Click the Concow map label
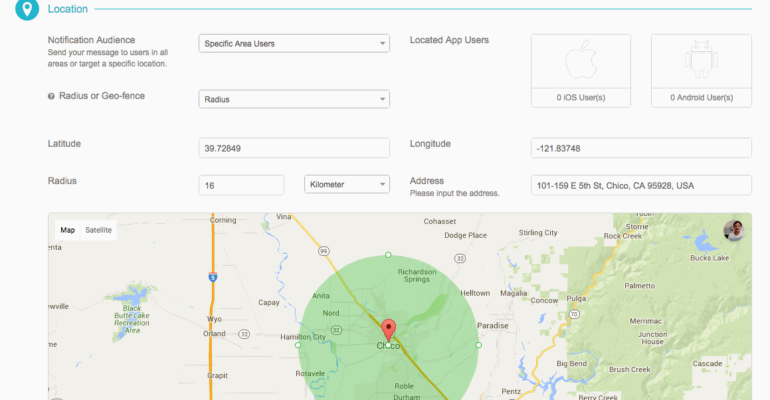 pos(544,300)
